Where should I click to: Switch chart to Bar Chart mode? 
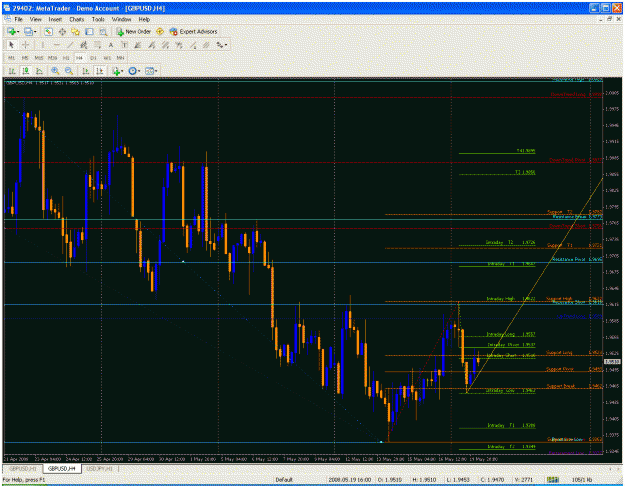click(x=12, y=71)
